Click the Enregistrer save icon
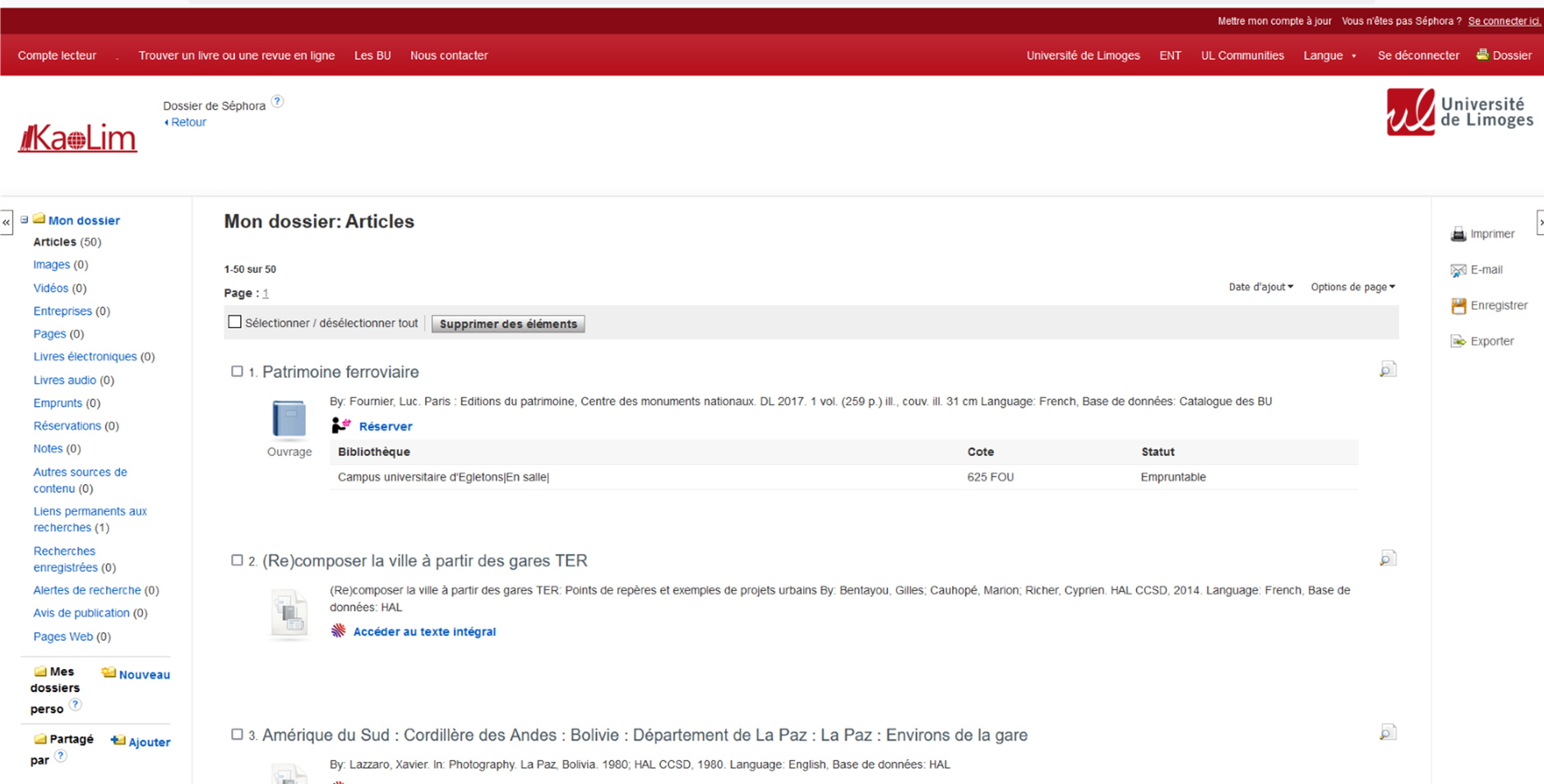1544x784 pixels. pos(1458,306)
